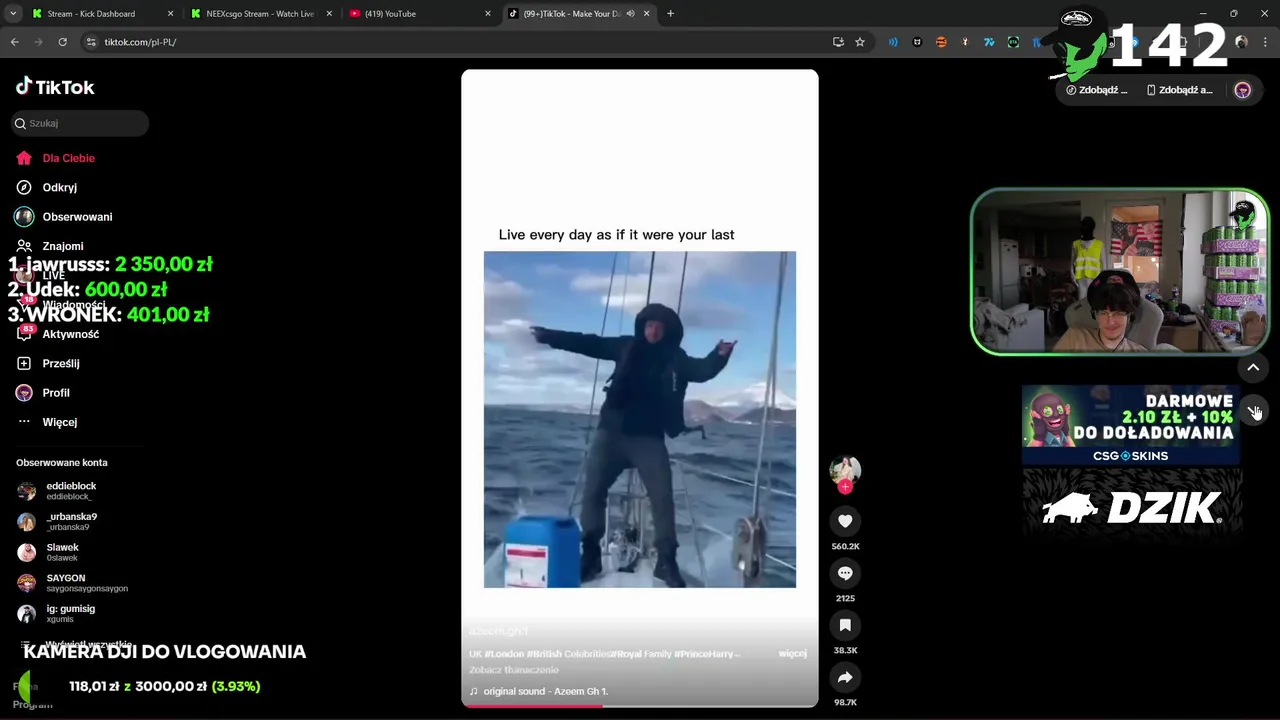Open the video comments
Screen dimensions: 1280x720
point(845,573)
